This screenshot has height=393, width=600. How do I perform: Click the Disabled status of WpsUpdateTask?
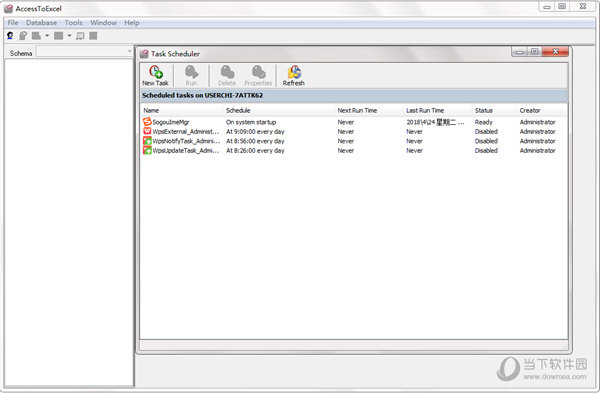pos(486,151)
